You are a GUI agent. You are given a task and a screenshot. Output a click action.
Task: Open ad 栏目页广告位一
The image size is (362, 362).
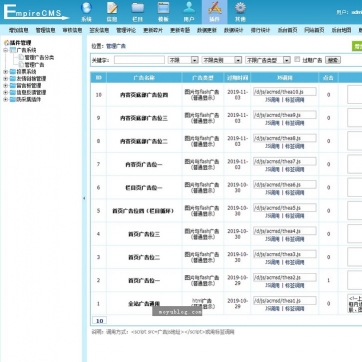(x=144, y=188)
